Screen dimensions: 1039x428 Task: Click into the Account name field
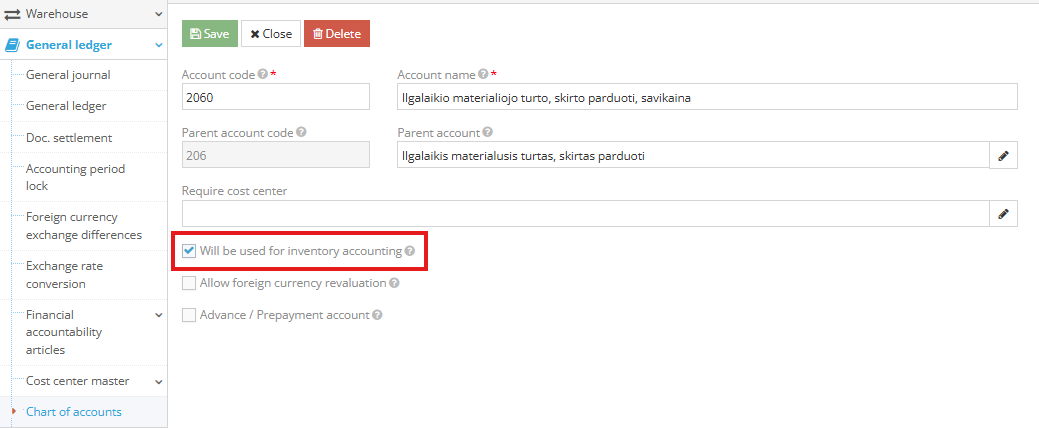point(707,97)
